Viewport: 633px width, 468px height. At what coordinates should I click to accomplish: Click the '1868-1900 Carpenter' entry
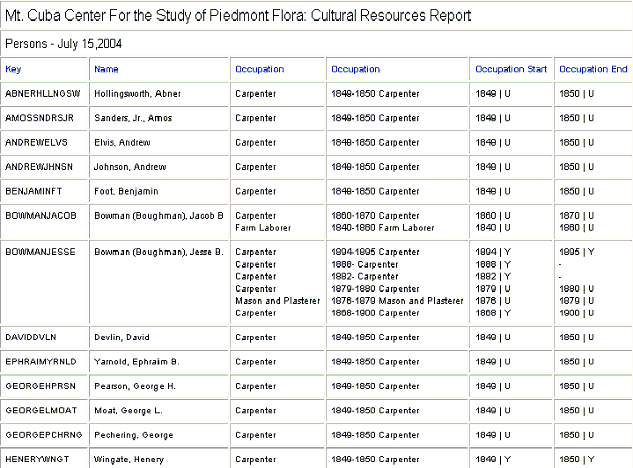[375, 313]
